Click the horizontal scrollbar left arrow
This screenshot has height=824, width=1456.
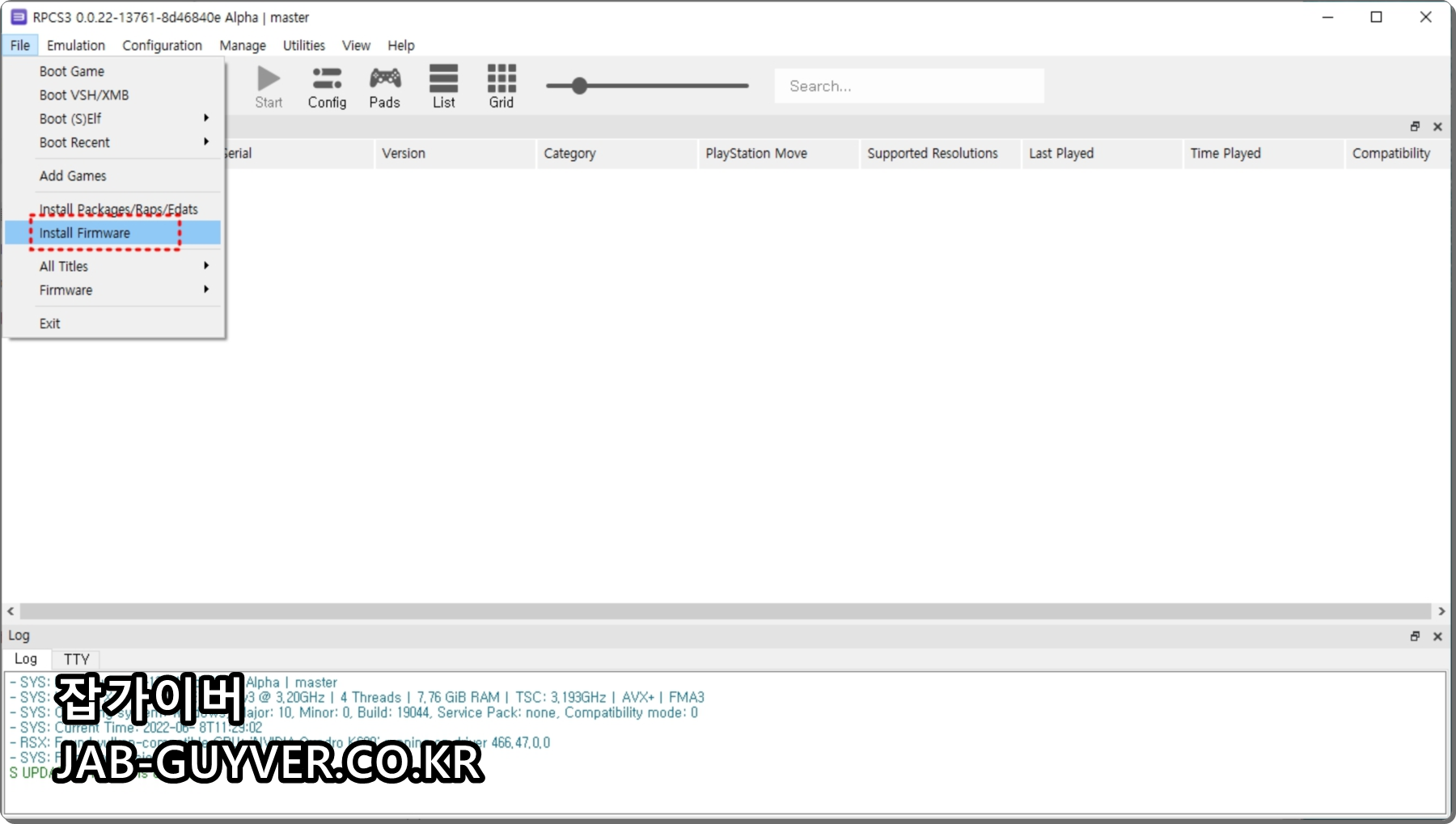[x=11, y=611]
